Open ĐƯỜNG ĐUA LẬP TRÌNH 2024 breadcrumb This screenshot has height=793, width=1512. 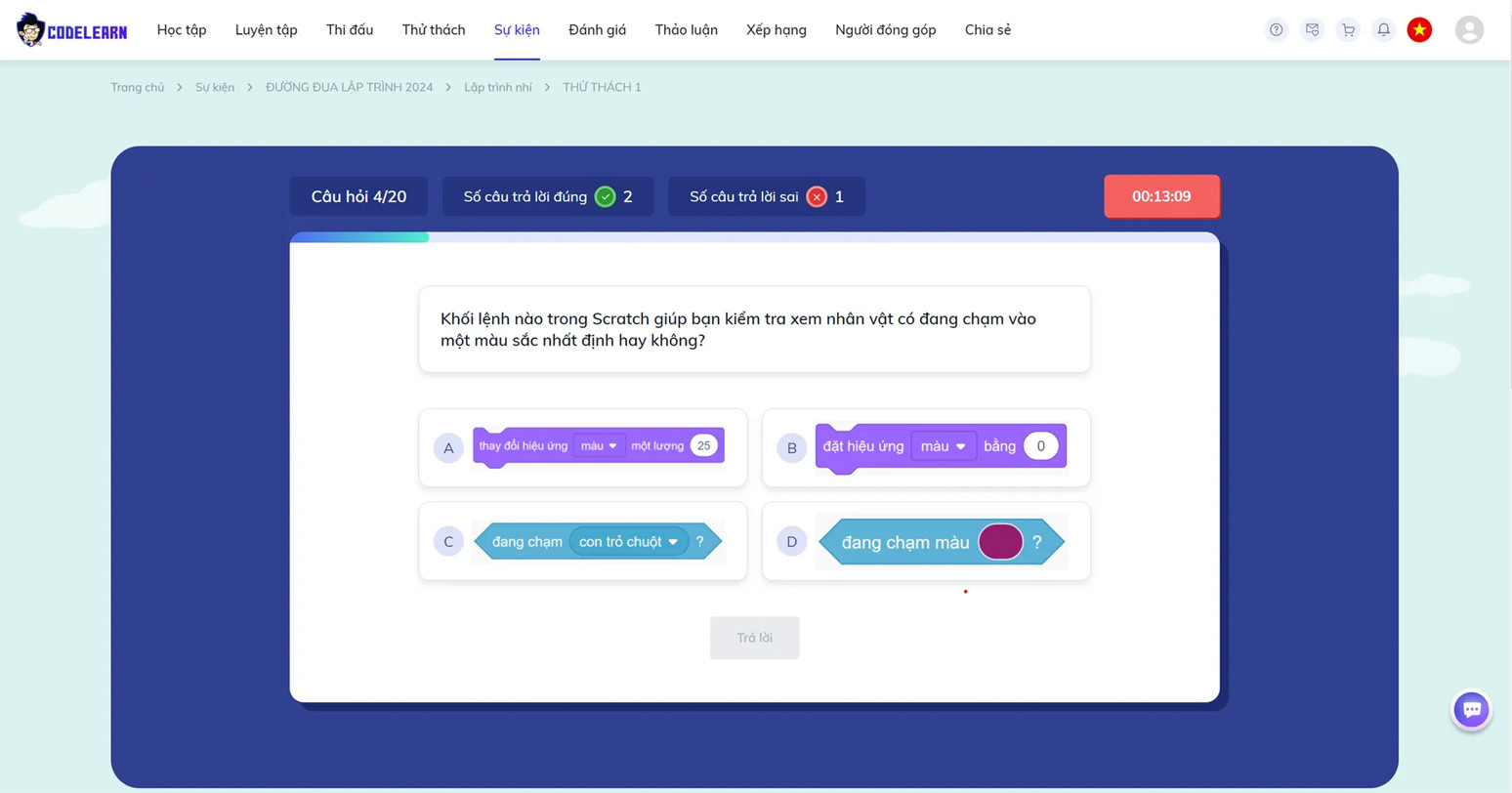click(349, 87)
